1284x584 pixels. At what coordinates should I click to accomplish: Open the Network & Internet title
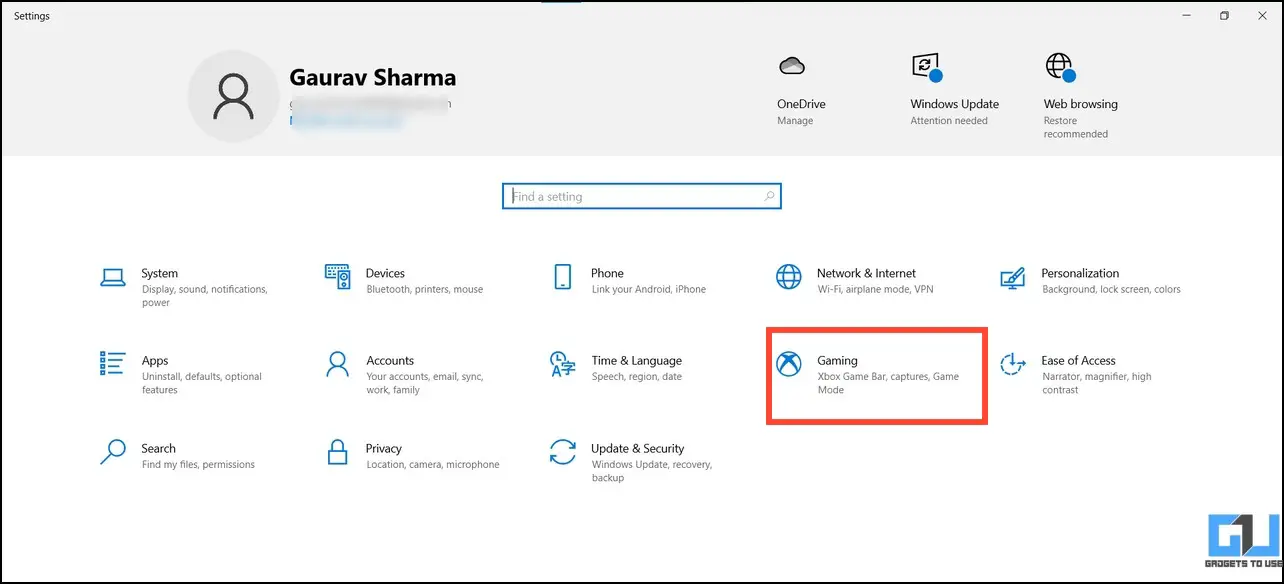(x=866, y=273)
